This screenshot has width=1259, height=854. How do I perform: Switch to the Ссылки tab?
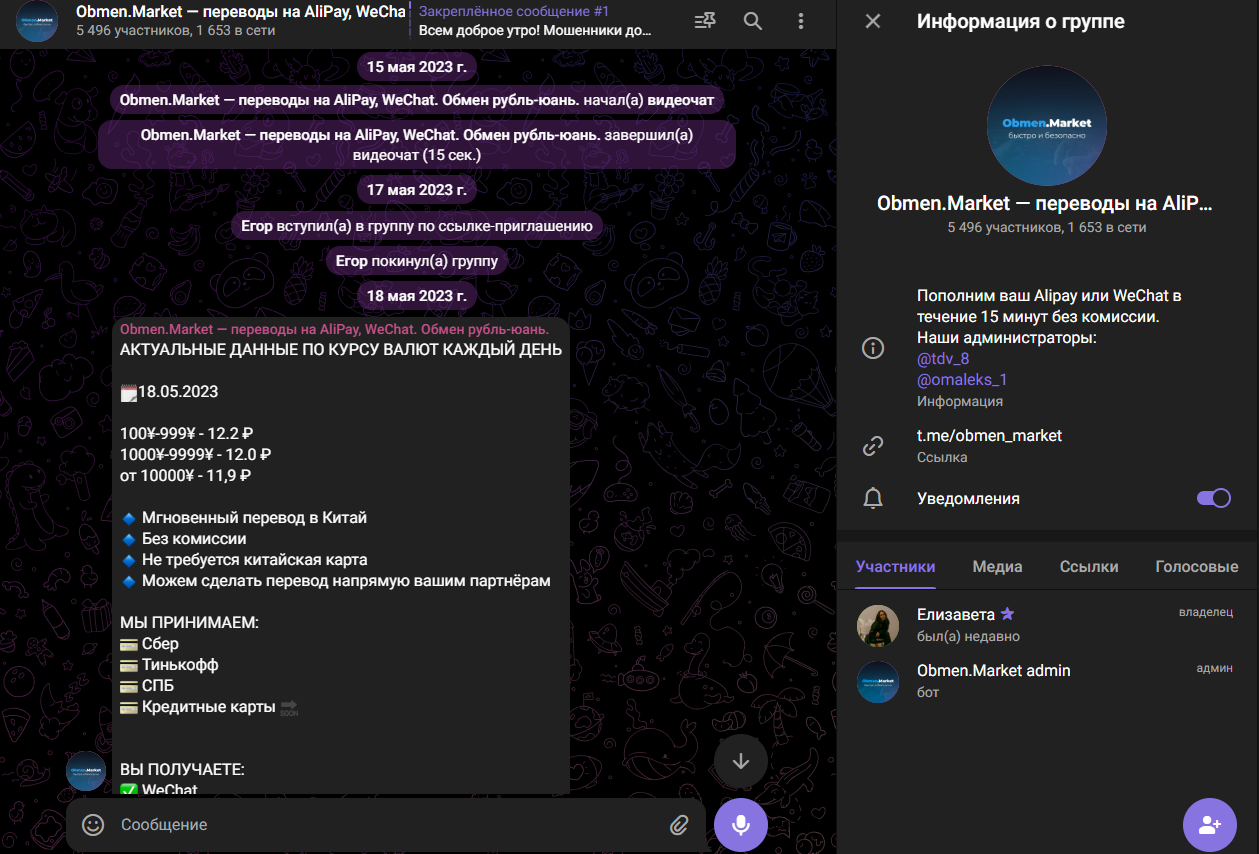[x=1089, y=566]
